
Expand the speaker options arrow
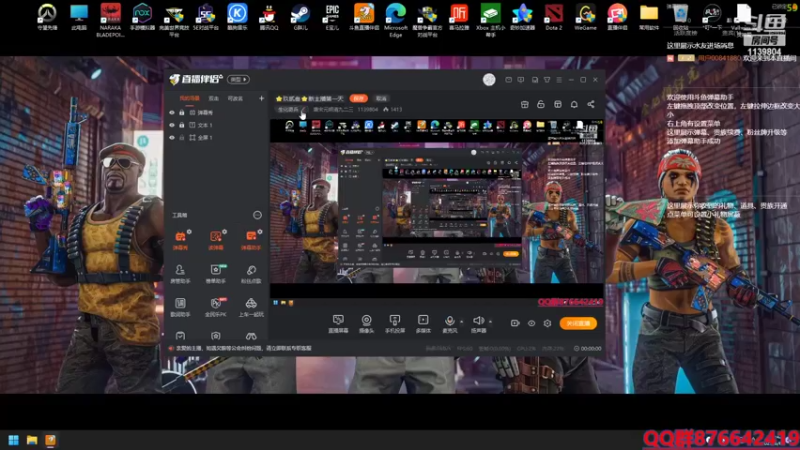point(490,321)
